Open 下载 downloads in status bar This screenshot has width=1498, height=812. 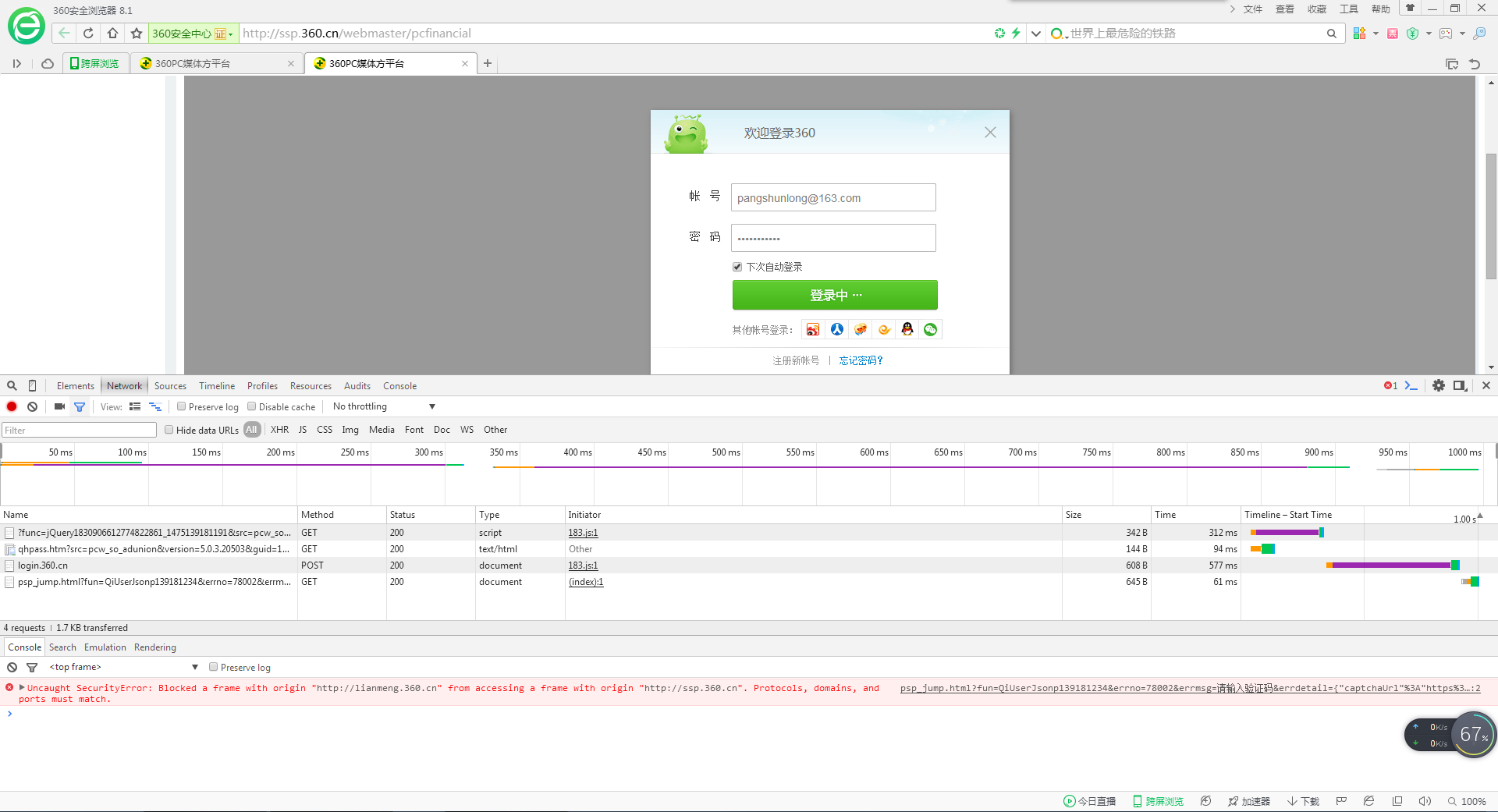(x=1303, y=801)
